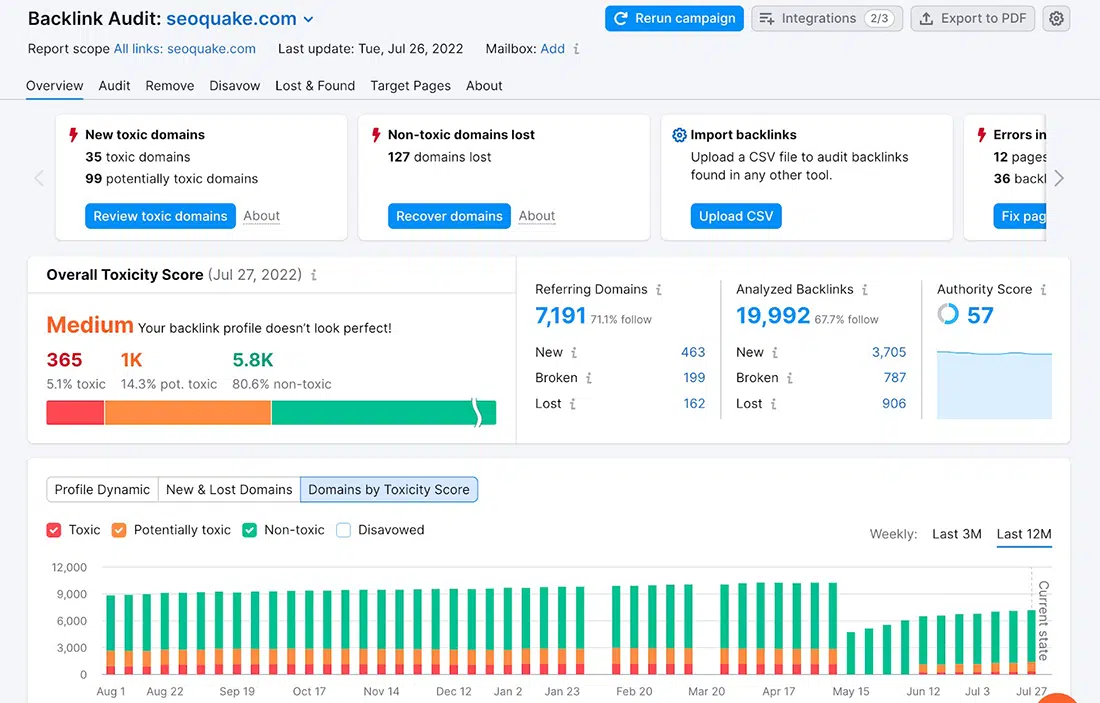Click the 365 toxic domains count
Viewport: 1100px width, 703px height.
[65, 361]
